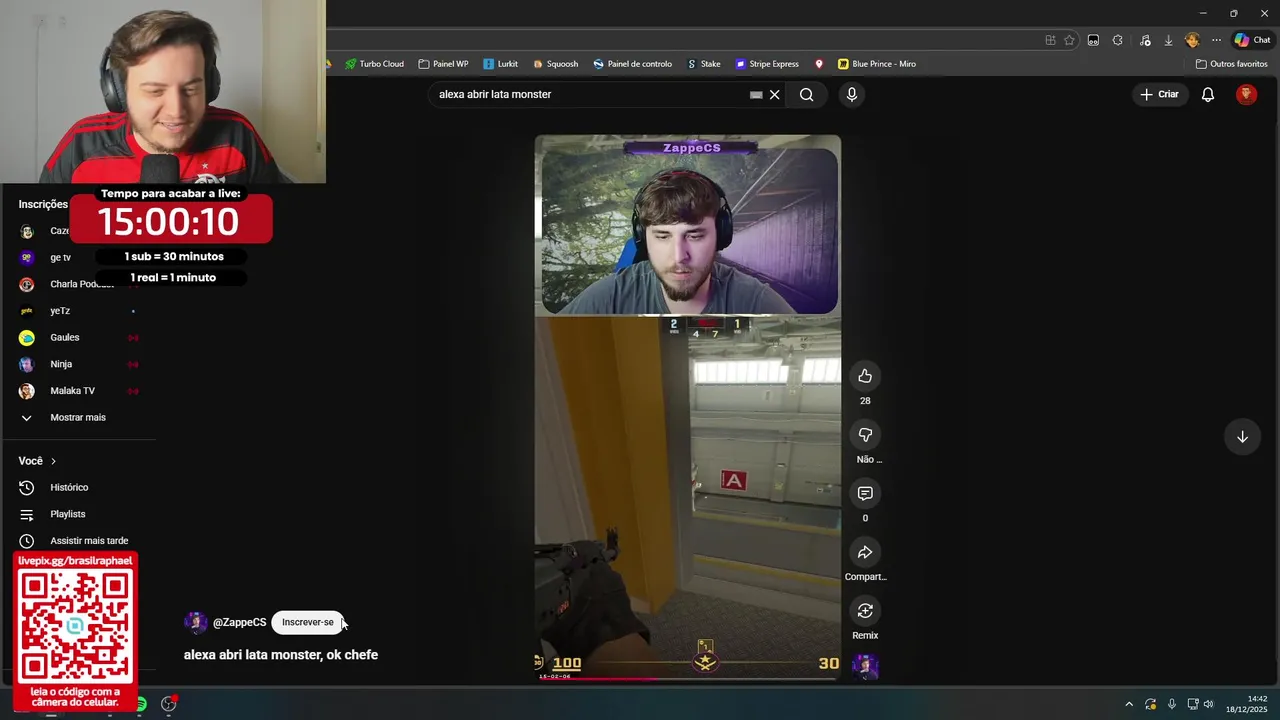Screen dimensions: 1280x720
Task: Open the account avatar menu
Action: (1246, 94)
